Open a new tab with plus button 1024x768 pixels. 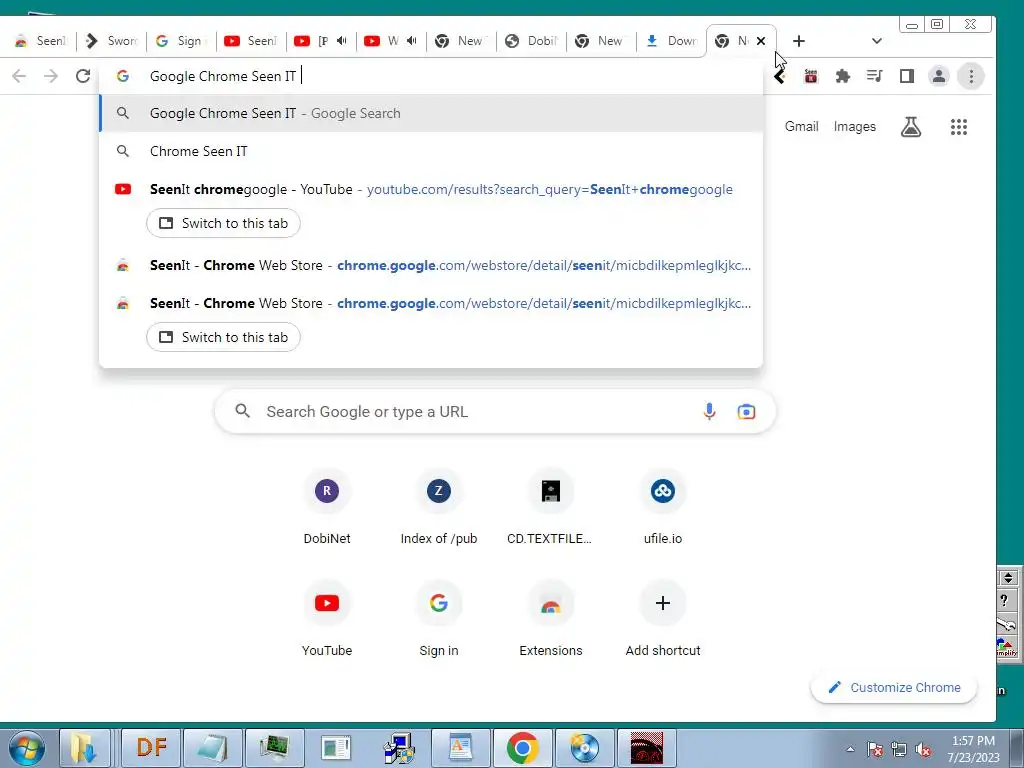click(x=799, y=41)
